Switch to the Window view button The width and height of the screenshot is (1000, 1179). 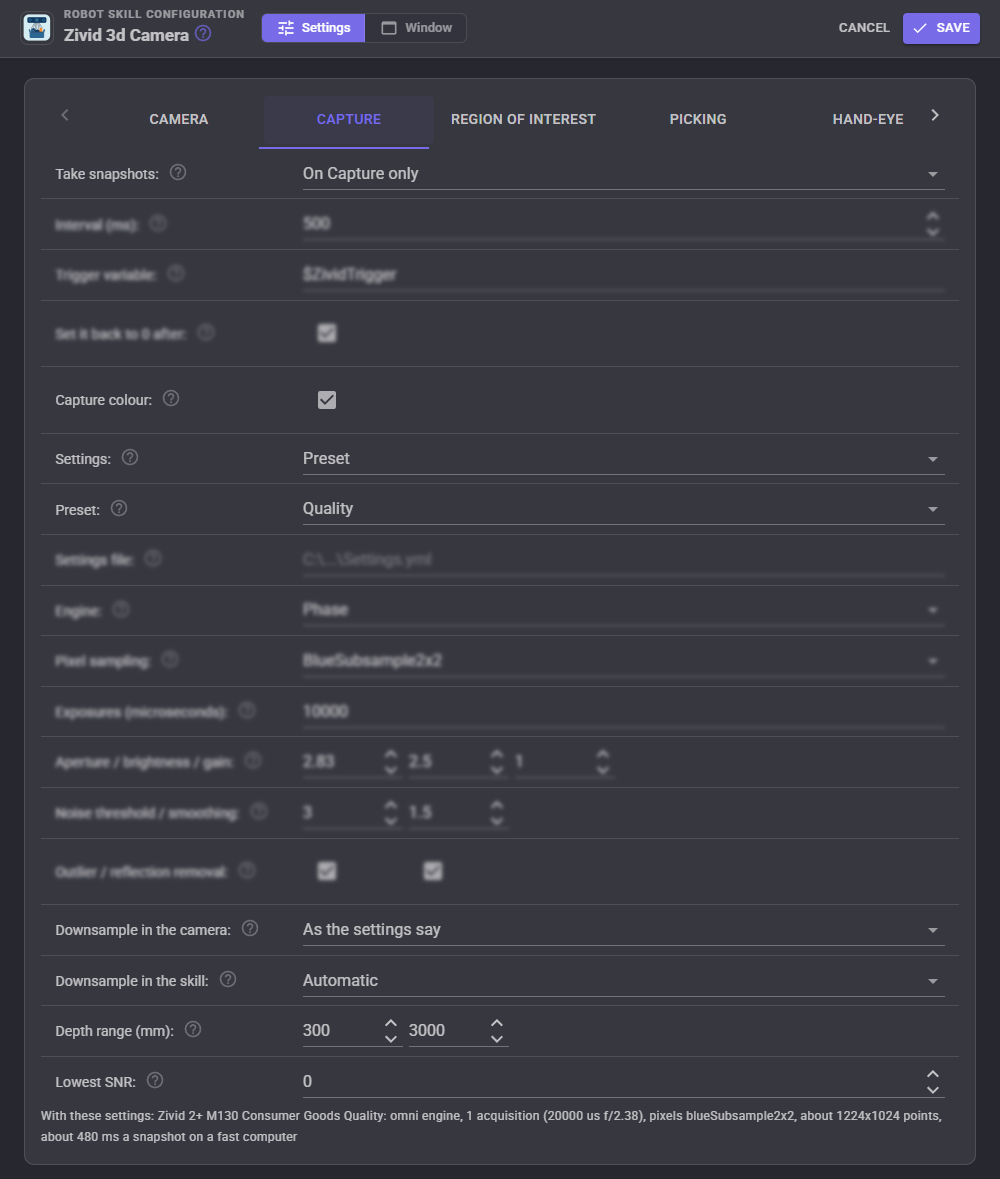click(416, 28)
